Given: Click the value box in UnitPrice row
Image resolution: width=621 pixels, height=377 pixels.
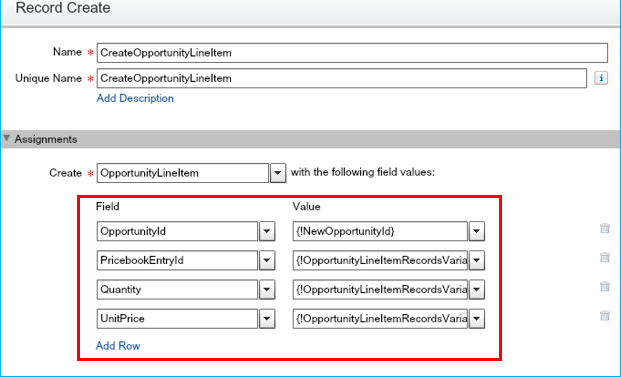Looking at the screenshot, I should (380, 318).
